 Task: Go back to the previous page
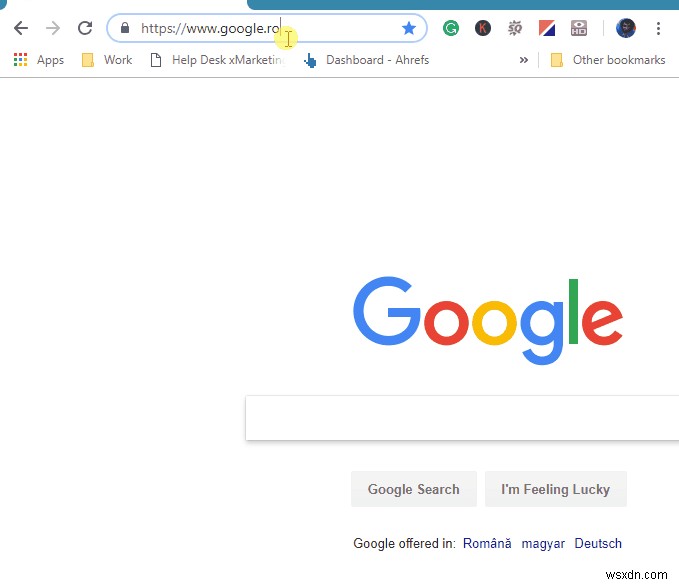[x=21, y=29]
